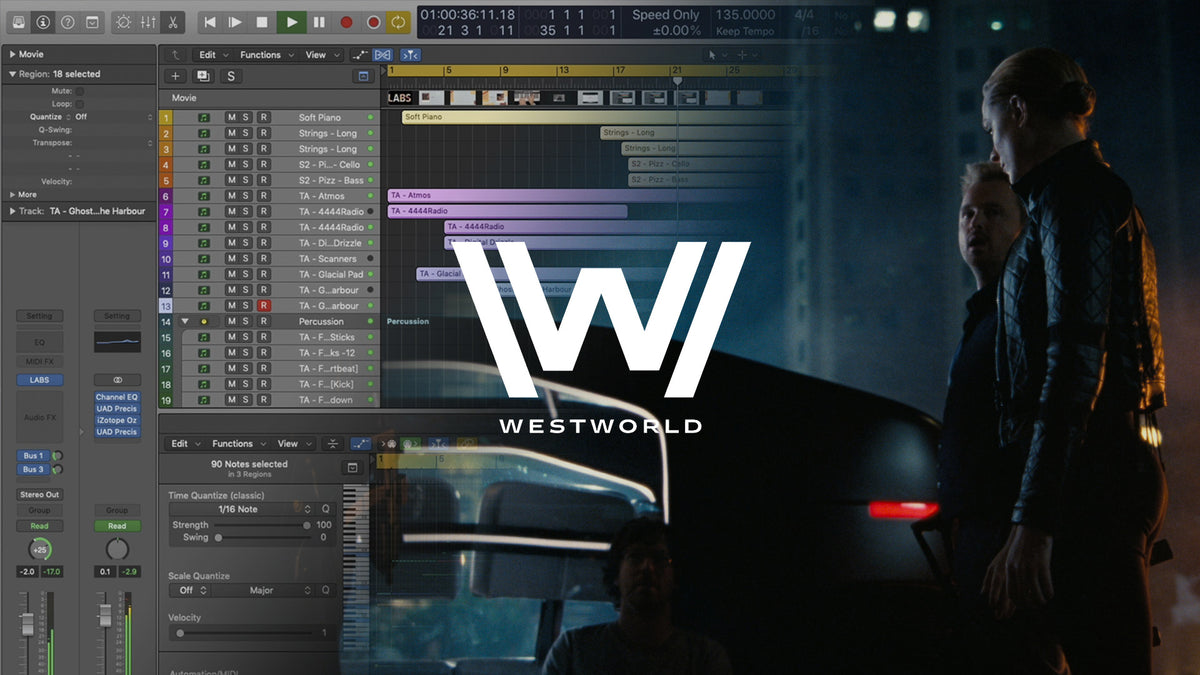Toggle the yellow Cycle mode button
The width and height of the screenshot is (1200, 675).
tap(398, 21)
